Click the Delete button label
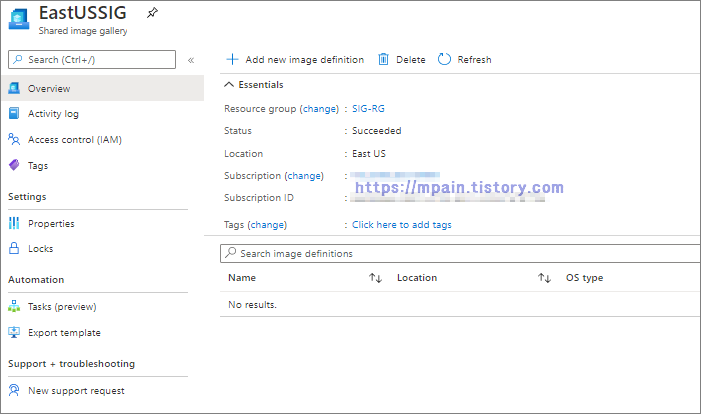This screenshot has height=414, width=701. [x=410, y=59]
